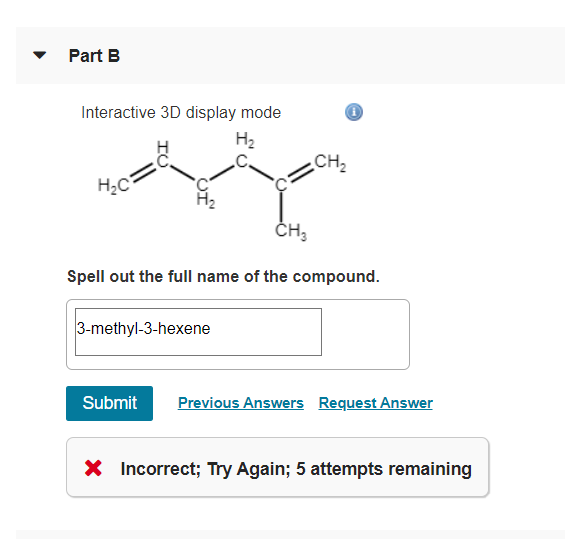
Task: Select the lower CH2 carbon with H2 below
Action: (x=204, y=193)
